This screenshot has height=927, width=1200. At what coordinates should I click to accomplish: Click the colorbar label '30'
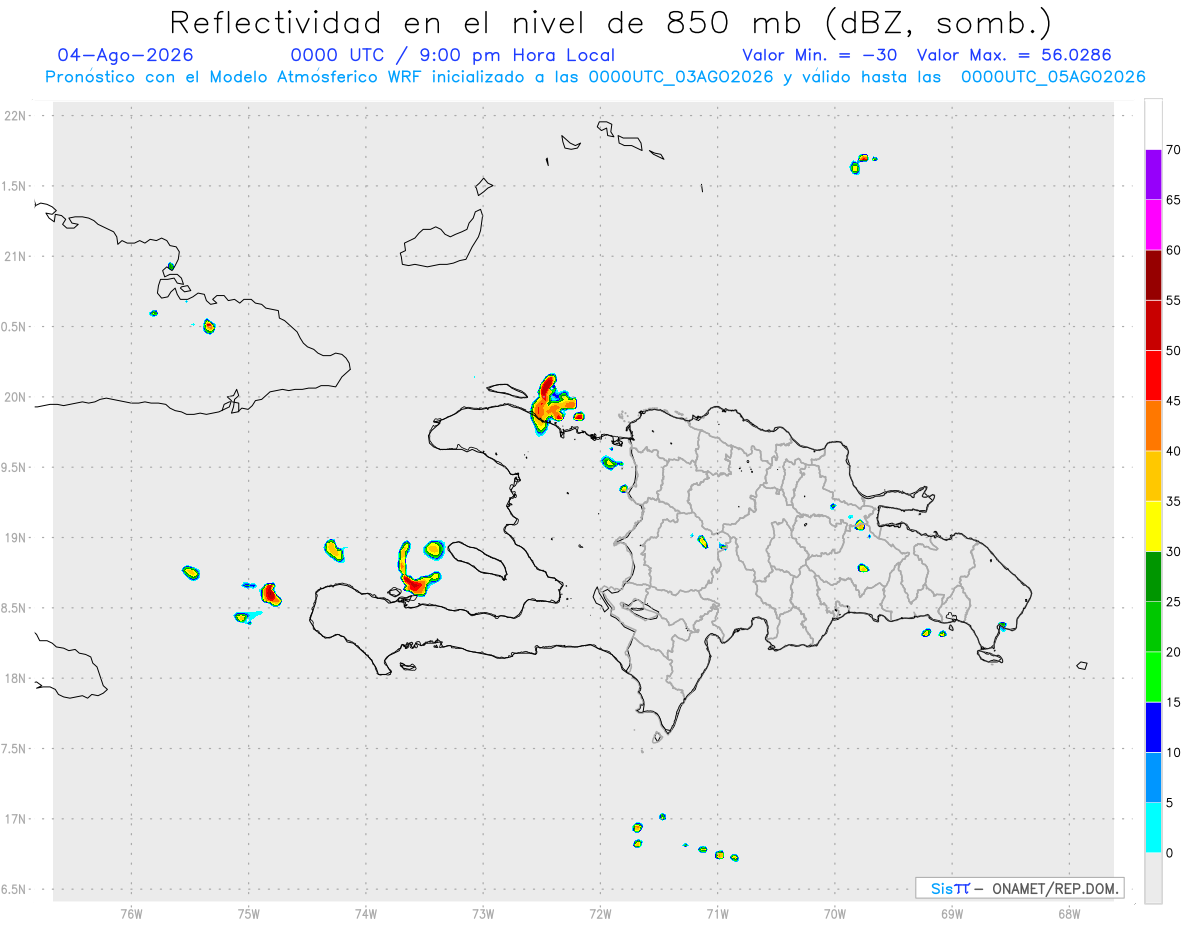1174,552
